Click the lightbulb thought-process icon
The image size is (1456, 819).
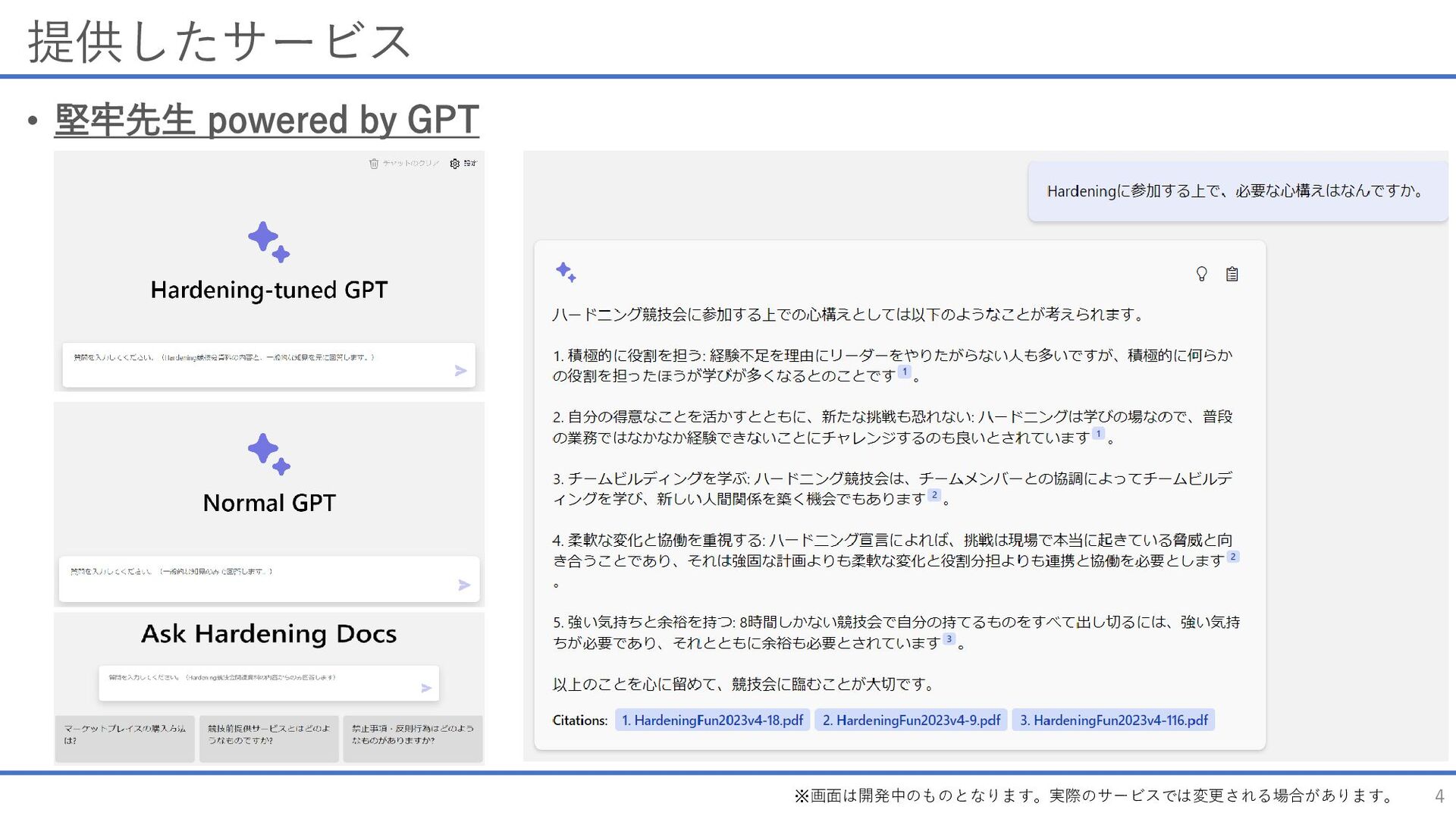[1201, 274]
